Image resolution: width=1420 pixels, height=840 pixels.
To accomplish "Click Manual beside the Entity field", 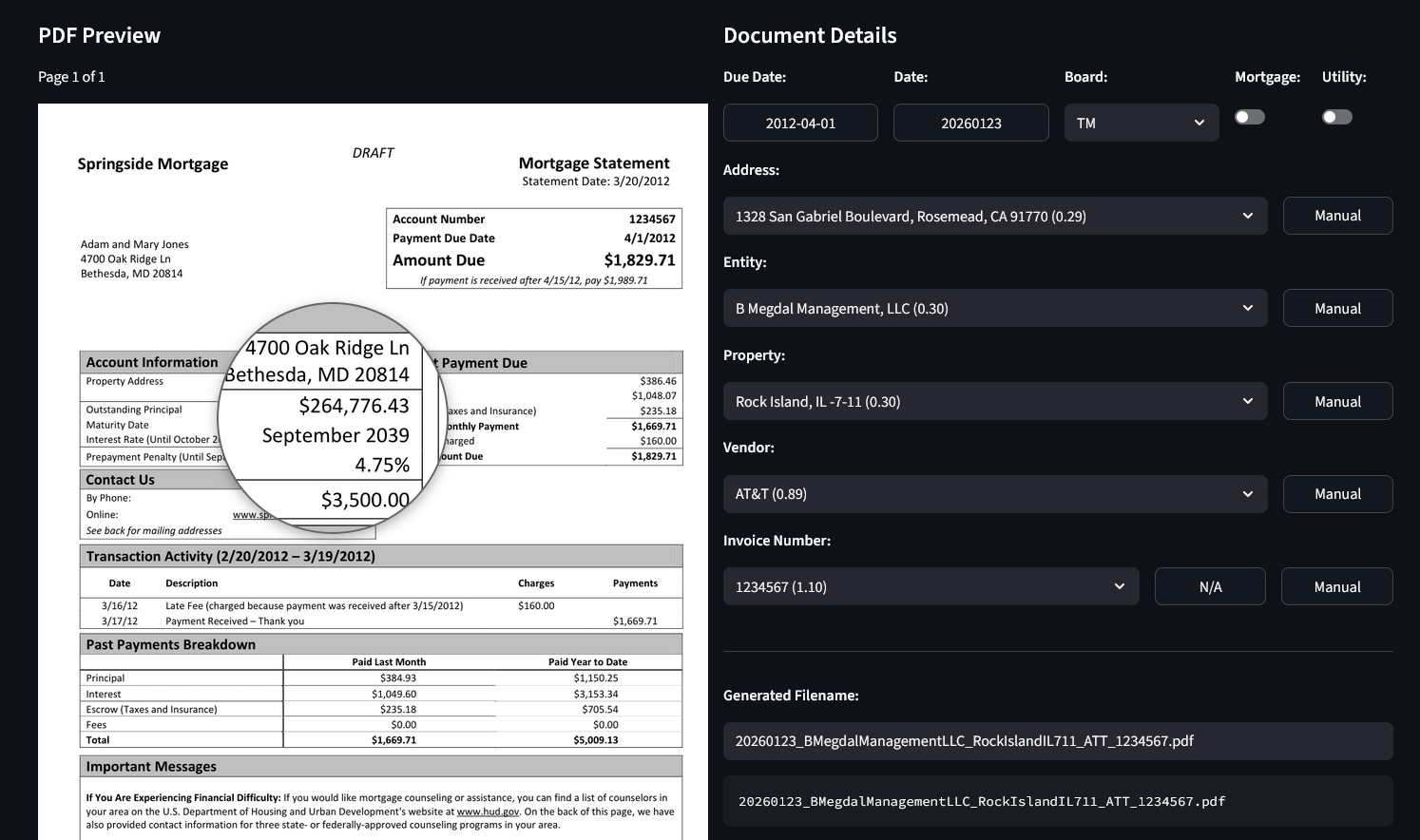I will pyautogui.click(x=1337, y=308).
